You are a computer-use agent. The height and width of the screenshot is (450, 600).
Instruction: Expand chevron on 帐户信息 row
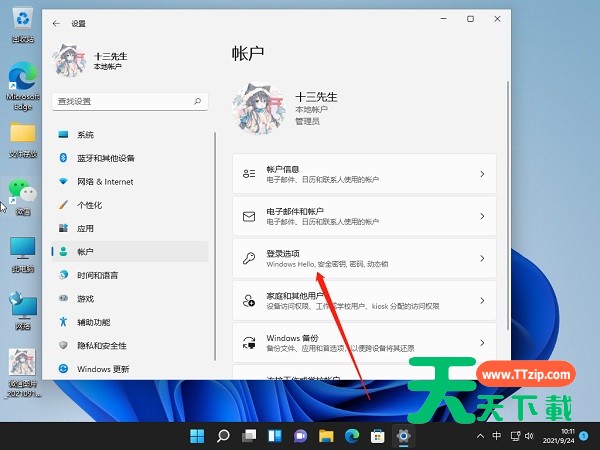click(482, 174)
